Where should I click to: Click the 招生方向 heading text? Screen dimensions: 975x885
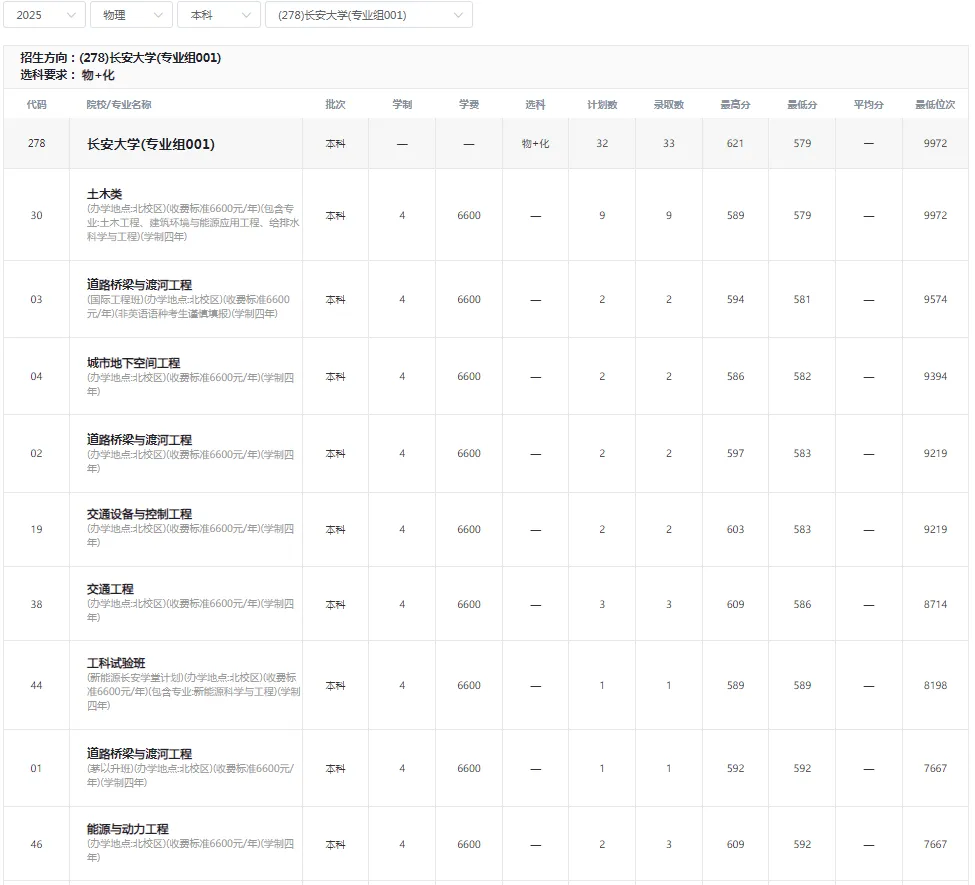[x=121, y=58]
